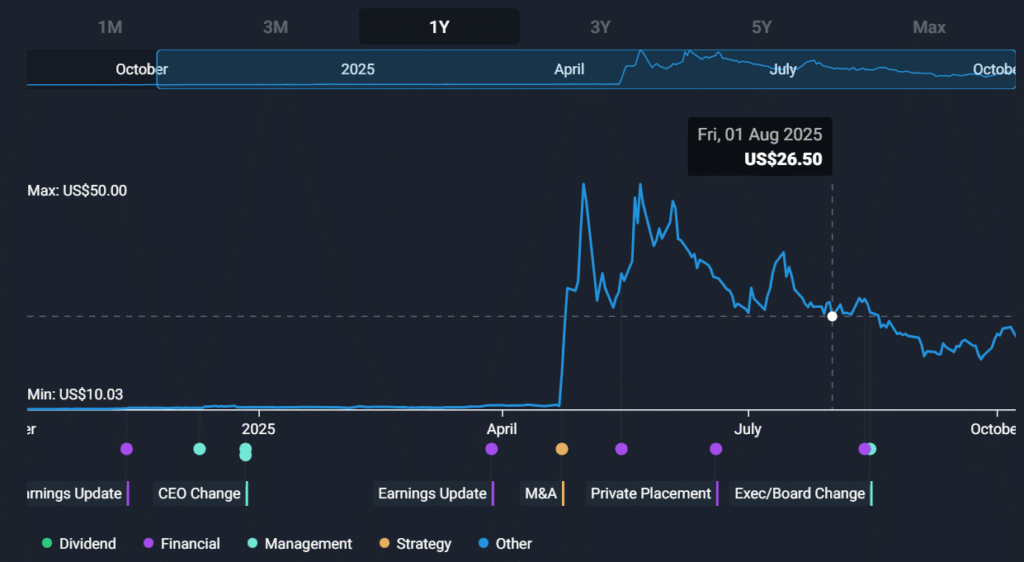Open the M&A event label
Screen dimensions: 1024x562
(543, 493)
